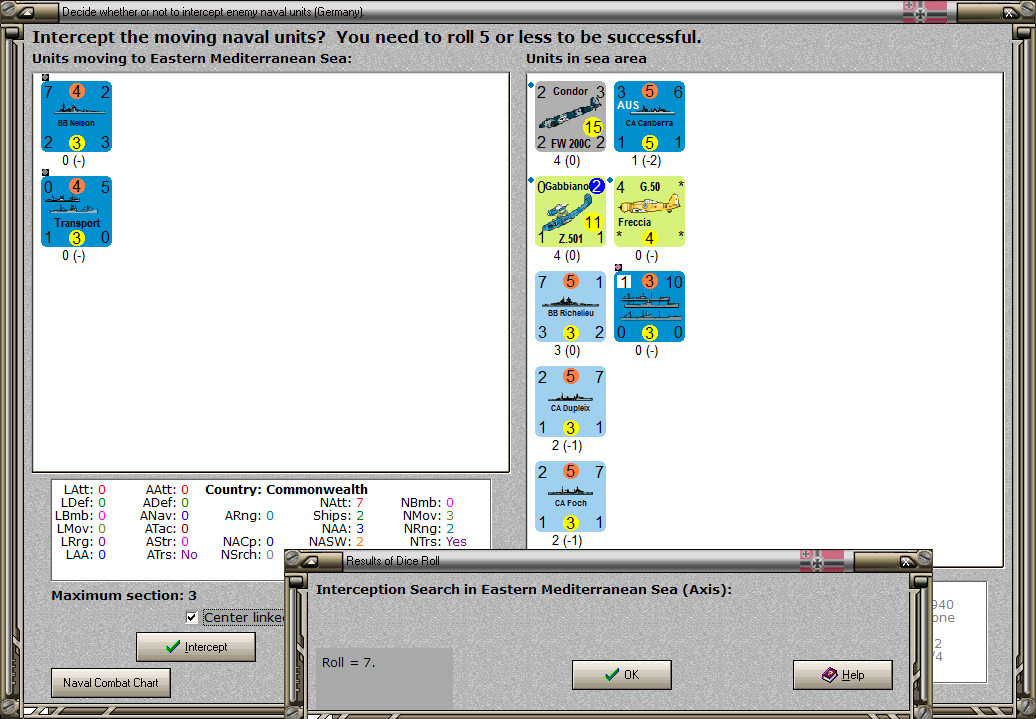The width and height of the screenshot is (1036, 719).
Task: Click the Intercept button
Action: coord(196,647)
